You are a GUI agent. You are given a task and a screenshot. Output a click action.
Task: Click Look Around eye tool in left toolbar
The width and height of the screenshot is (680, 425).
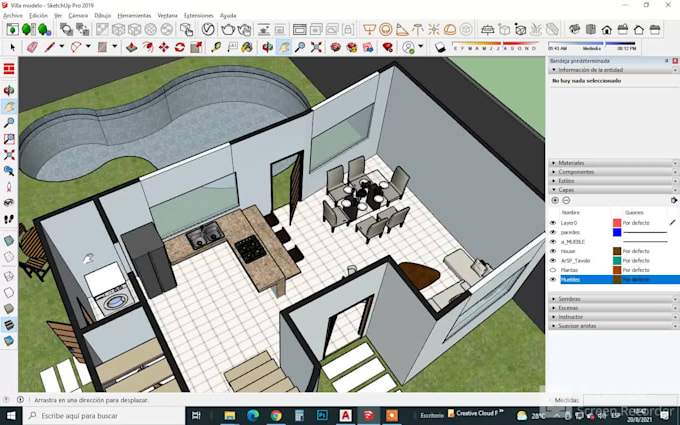pyautogui.click(x=9, y=203)
